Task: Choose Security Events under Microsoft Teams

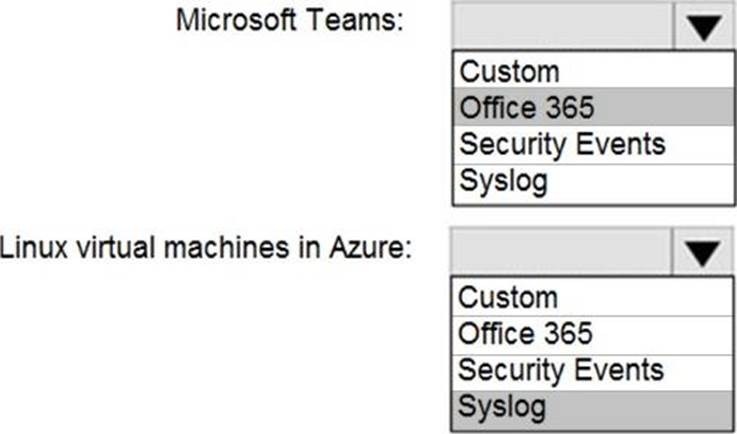Action: pyautogui.click(x=594, y=145)
